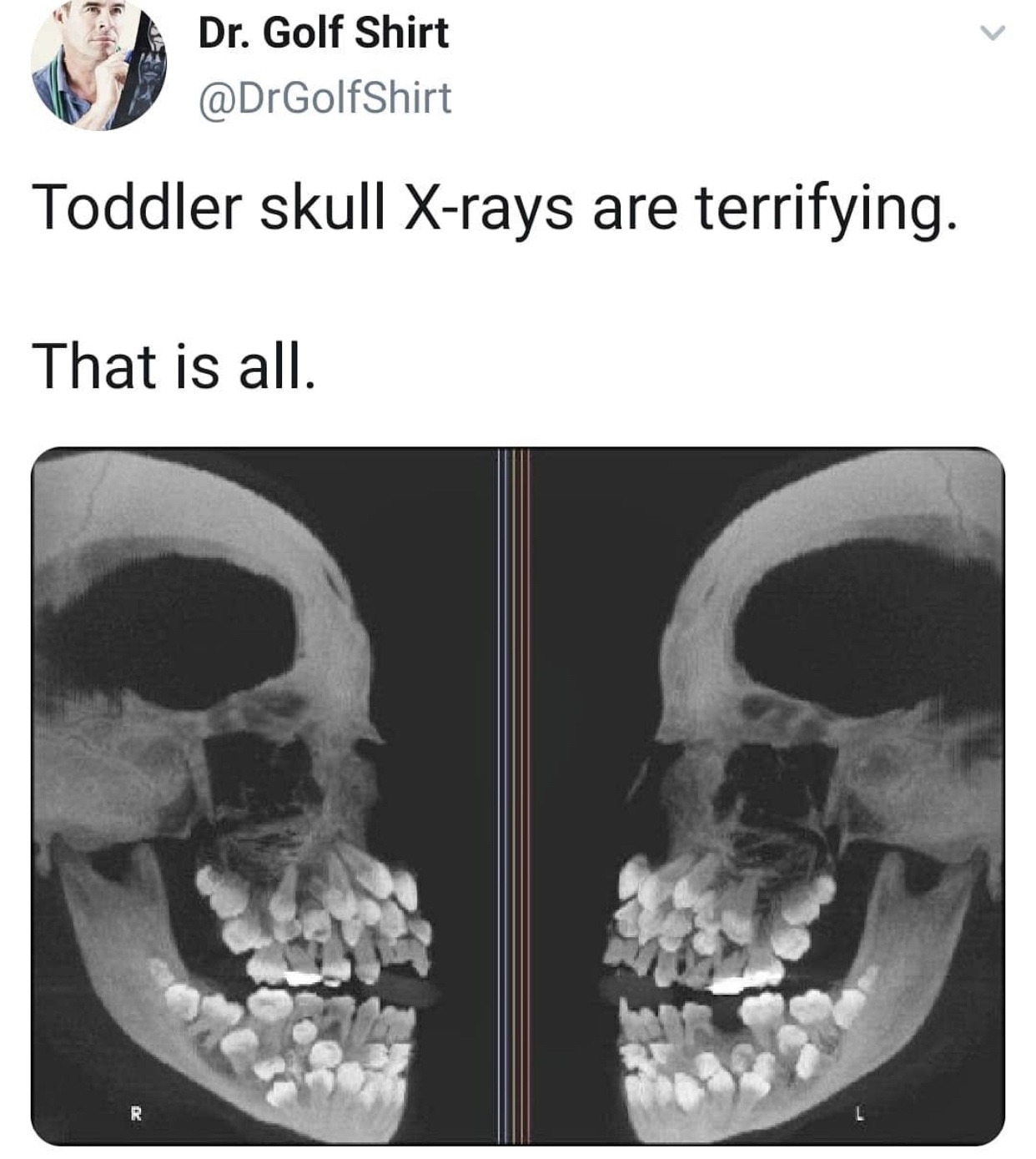
Task: Click the 'Toddler skull X-rays are terrifying.' text
Action: click(x=494, y=208)
